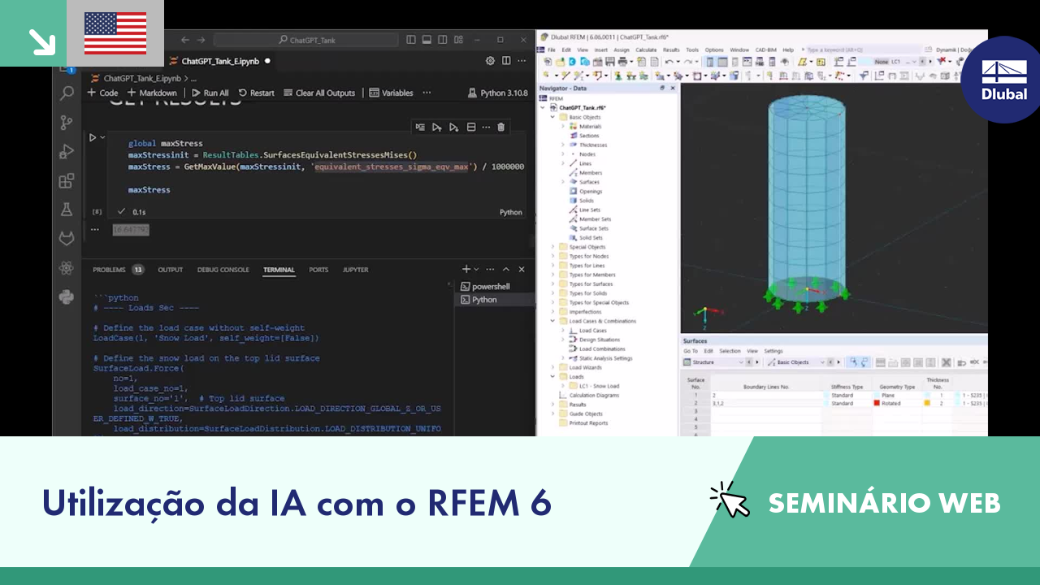Click red Rotated geometry type color swatch
Screen dimensions: 1040x585
click(x=877, y=403)
